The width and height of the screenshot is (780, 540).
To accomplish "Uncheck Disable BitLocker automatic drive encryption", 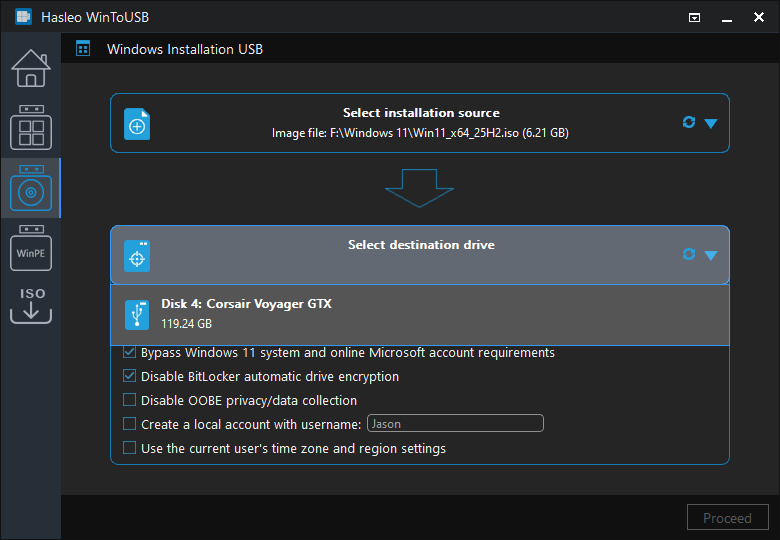I will [129, 376].
